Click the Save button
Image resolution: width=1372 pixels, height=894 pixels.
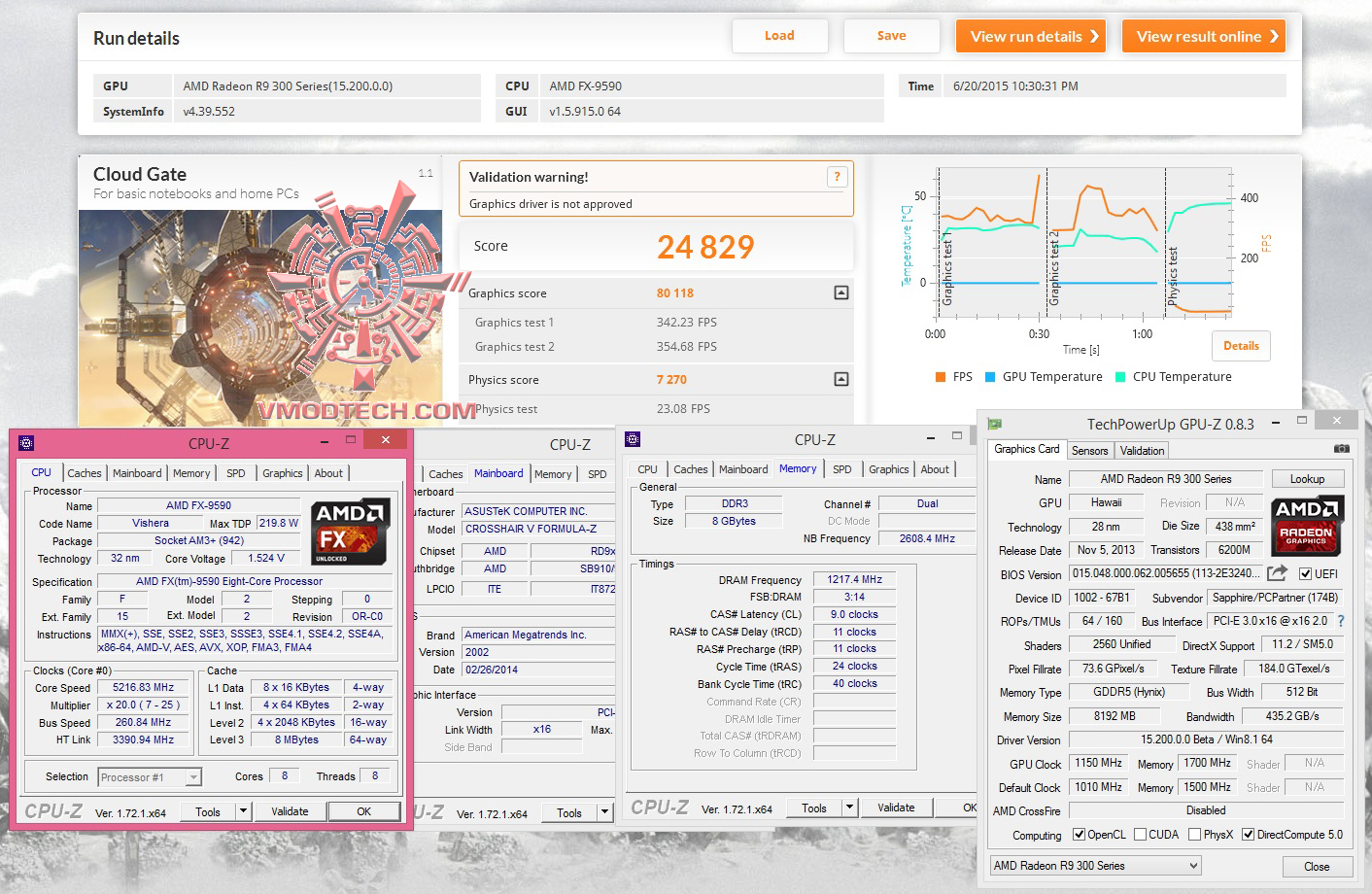point(891,36)
